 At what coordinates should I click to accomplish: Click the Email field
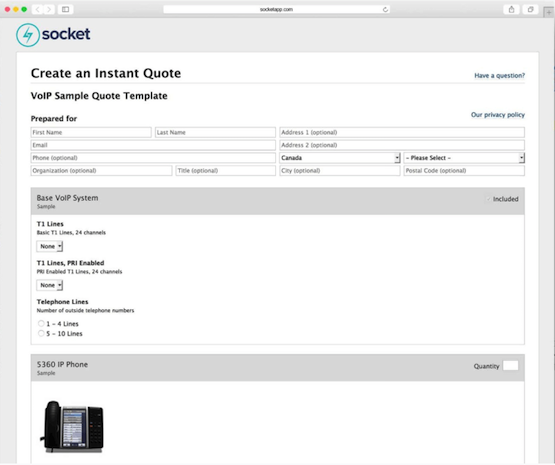[x=153, y=145]
